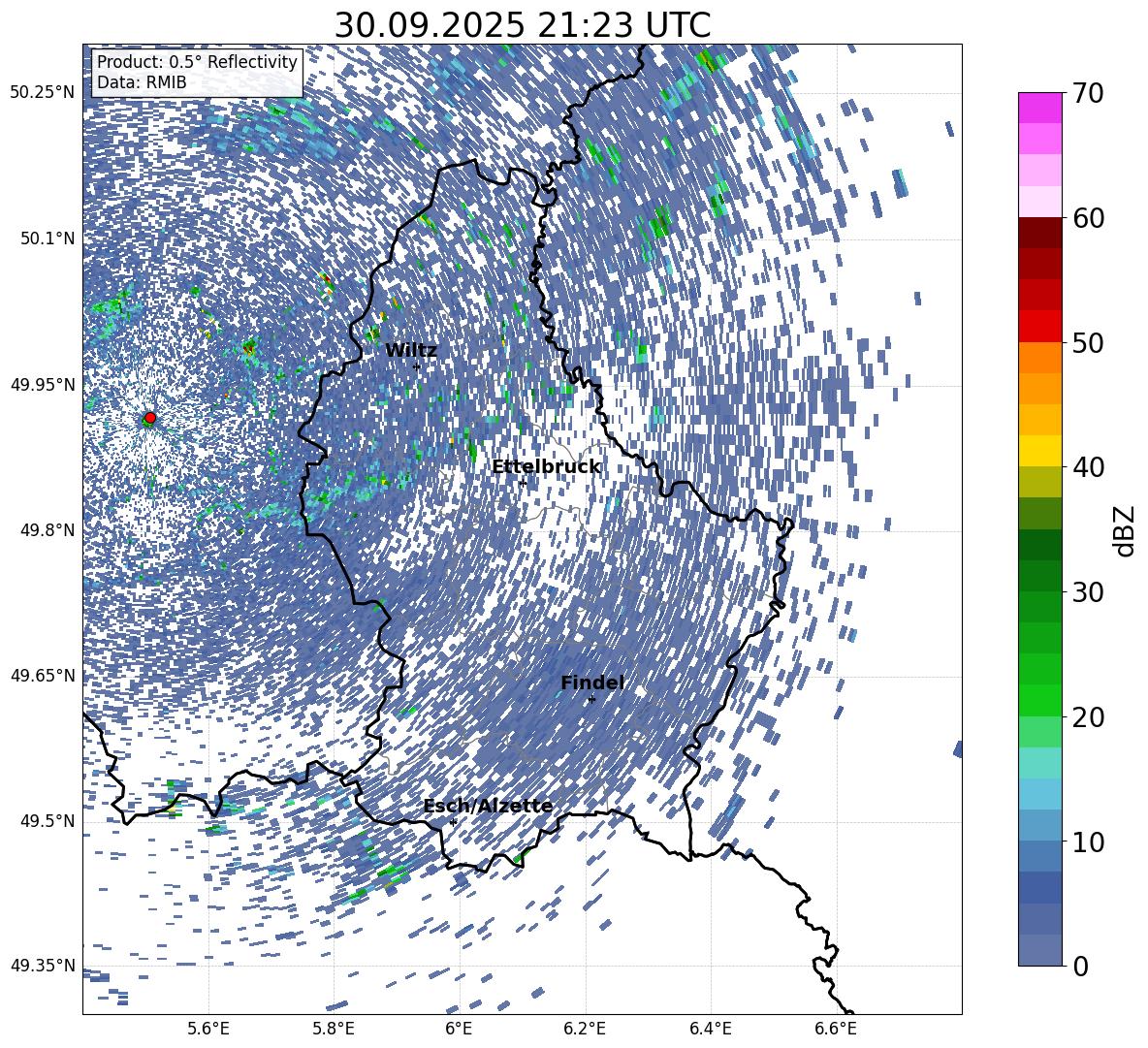Click the 6.6°E longitude tick label

[x=836, y=1029]
